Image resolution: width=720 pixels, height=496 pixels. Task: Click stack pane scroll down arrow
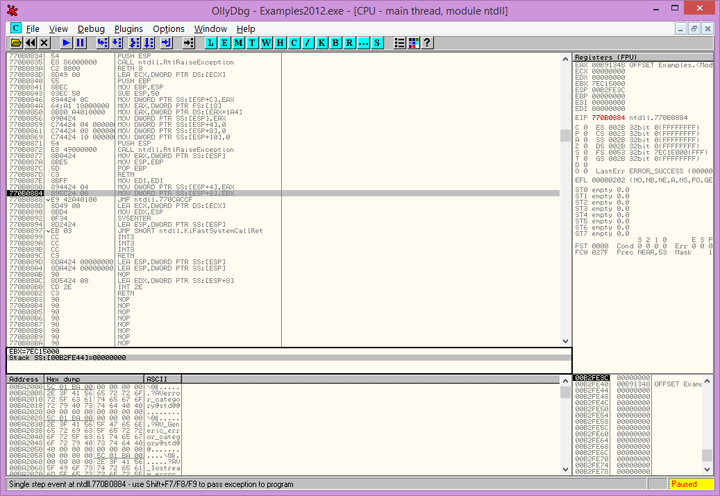pos(707,469)
